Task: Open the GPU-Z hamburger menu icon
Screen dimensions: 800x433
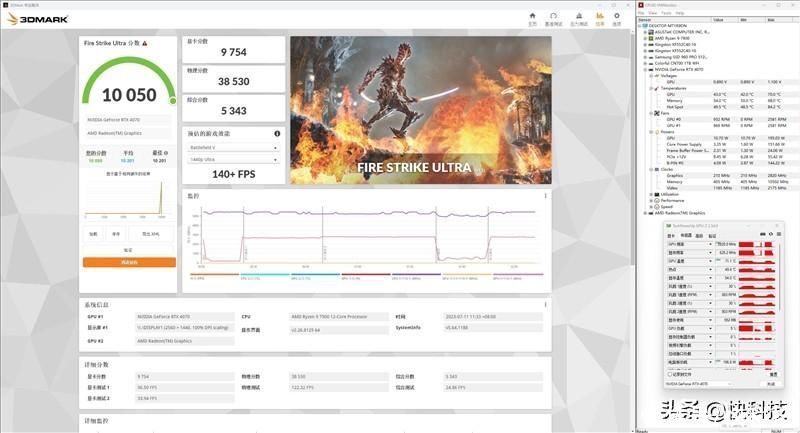Action: click(779, 234)
